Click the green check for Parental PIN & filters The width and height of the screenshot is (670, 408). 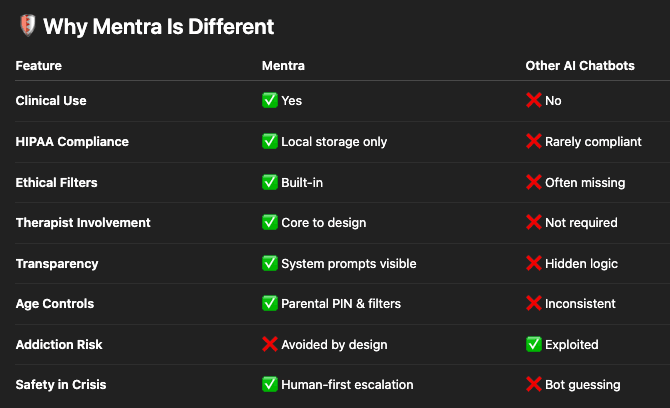pos(270,303)
